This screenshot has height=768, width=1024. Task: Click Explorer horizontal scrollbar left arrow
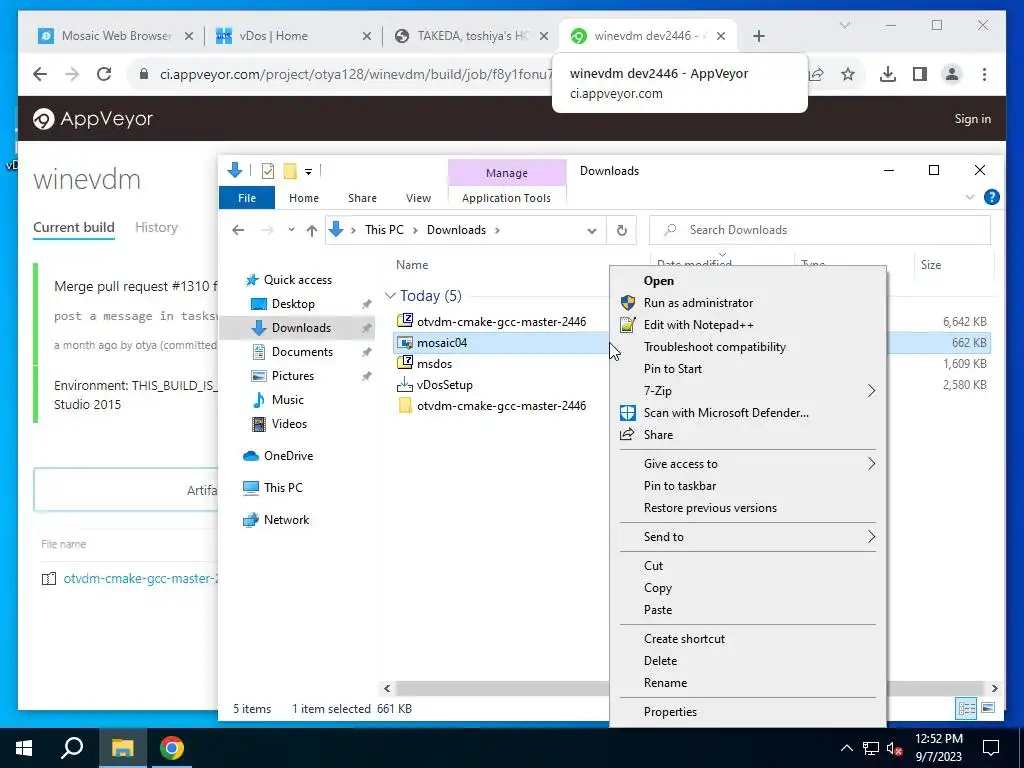pos(387,688)
